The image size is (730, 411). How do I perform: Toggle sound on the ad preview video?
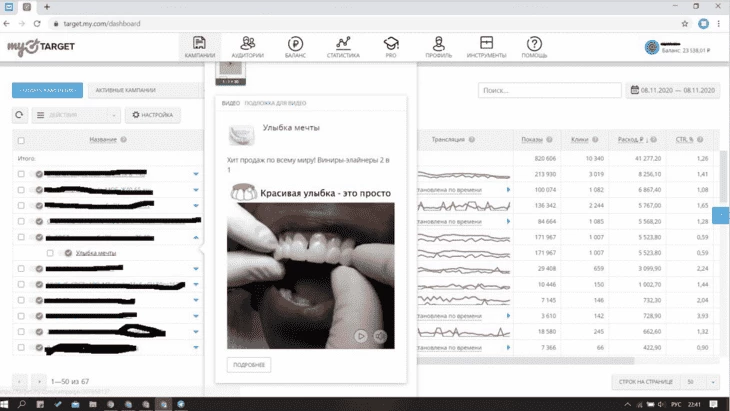click(x=380, y=336)
